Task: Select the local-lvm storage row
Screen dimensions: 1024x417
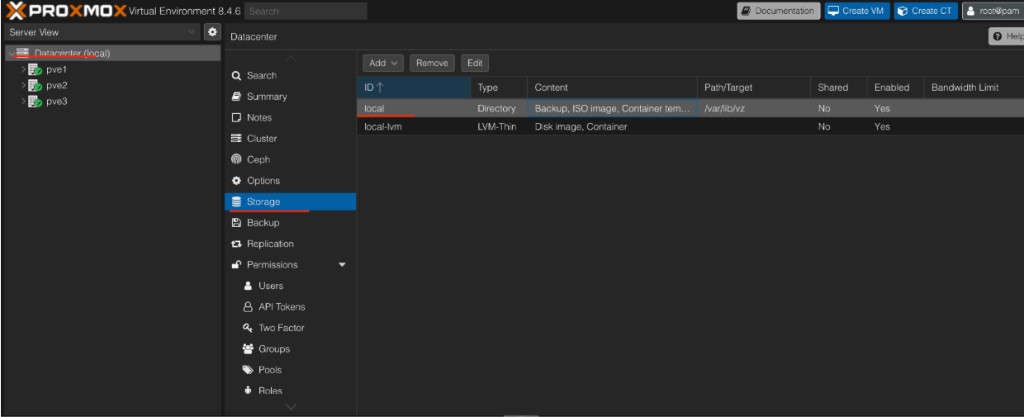Action: pyautogui.click(x=690, y=127)
